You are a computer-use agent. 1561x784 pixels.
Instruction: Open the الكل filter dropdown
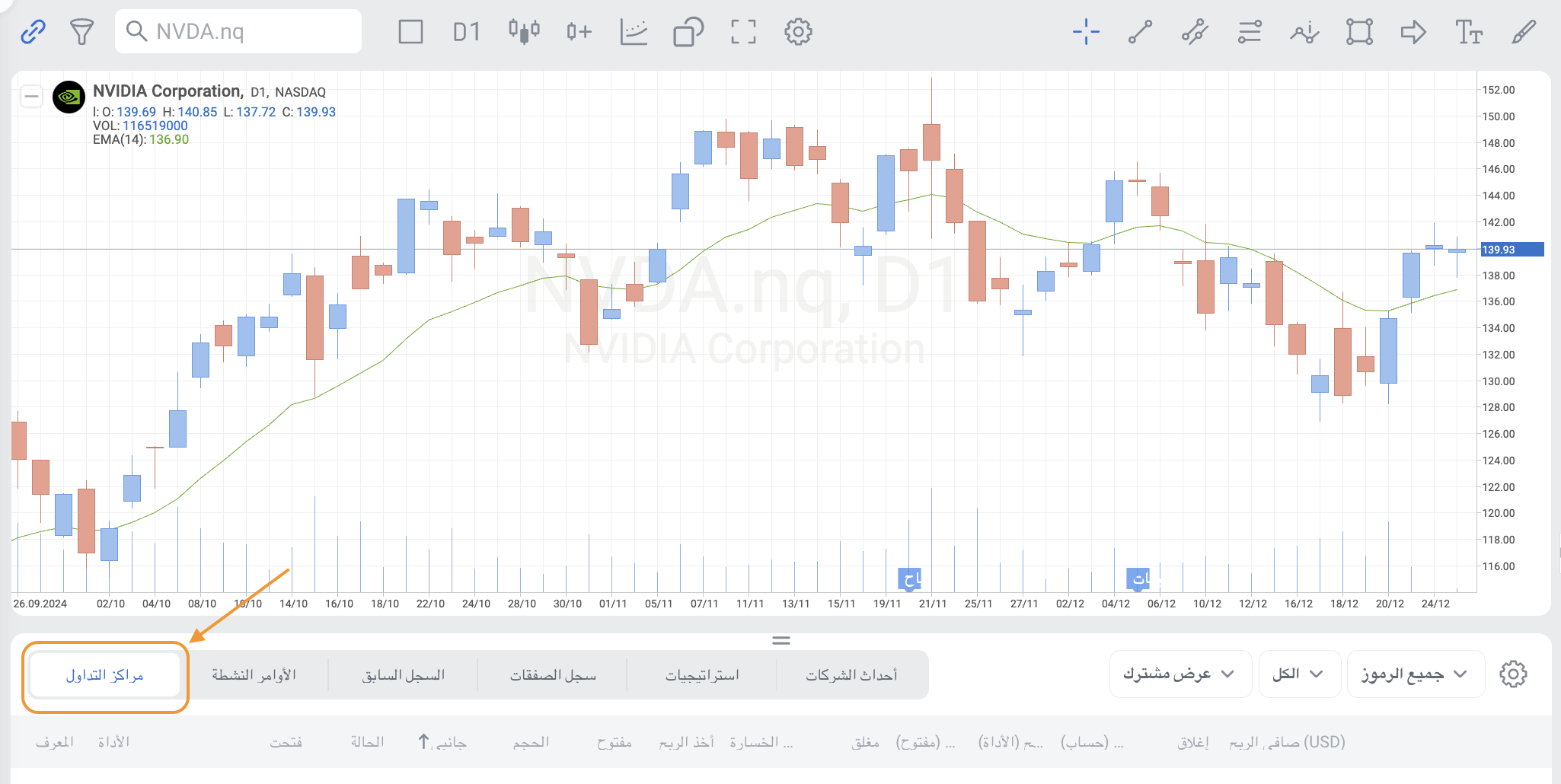click(1300, 674)
